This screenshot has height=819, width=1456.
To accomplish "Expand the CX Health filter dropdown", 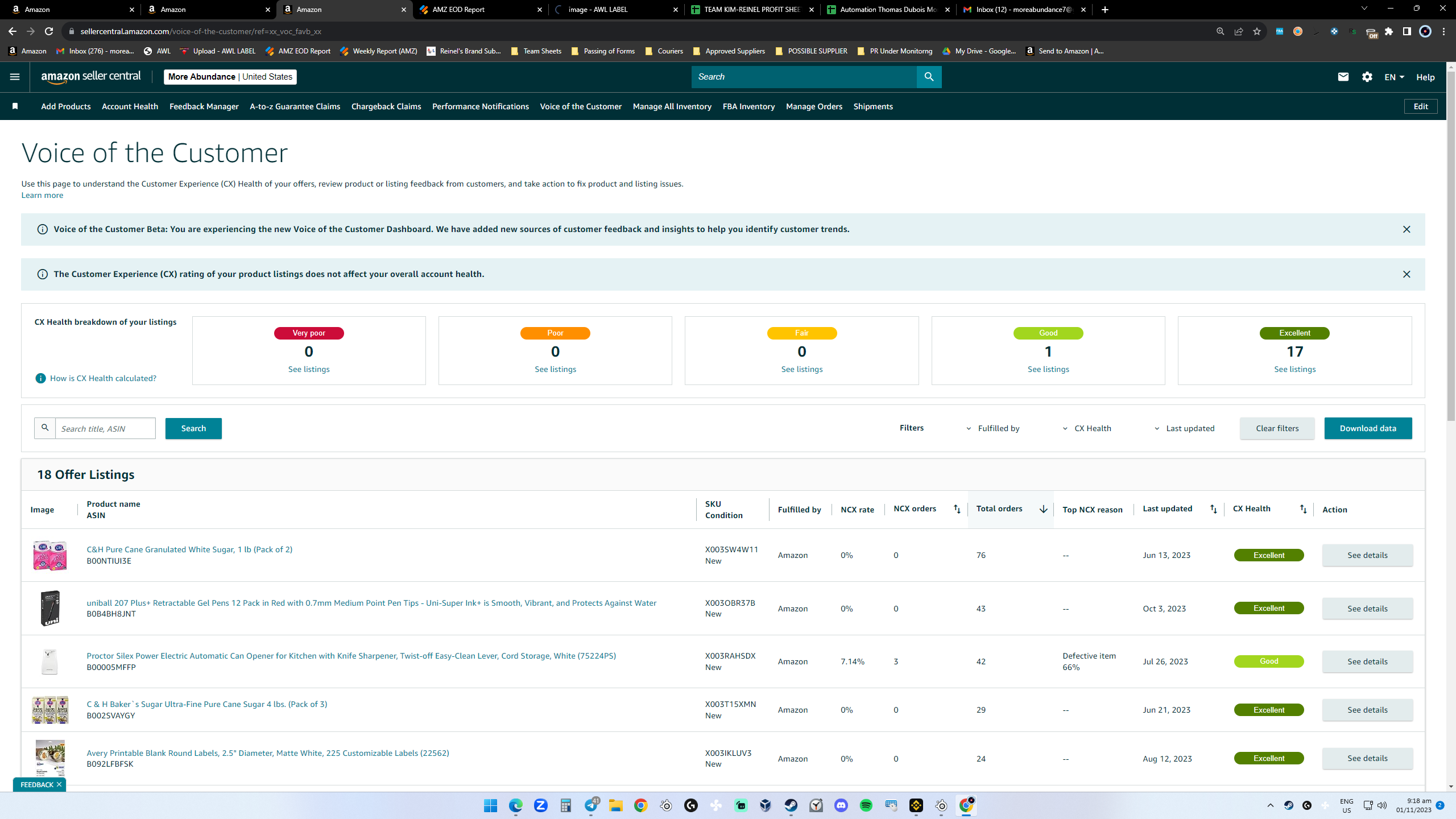I will click(x=1087, y=428).
